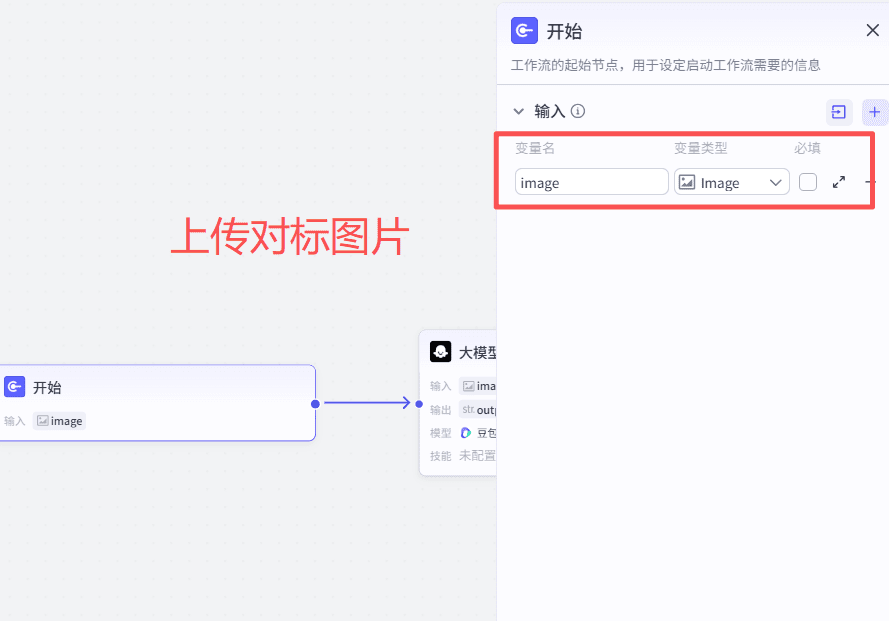Click the input port of 大模型 node

click(419, 404)
